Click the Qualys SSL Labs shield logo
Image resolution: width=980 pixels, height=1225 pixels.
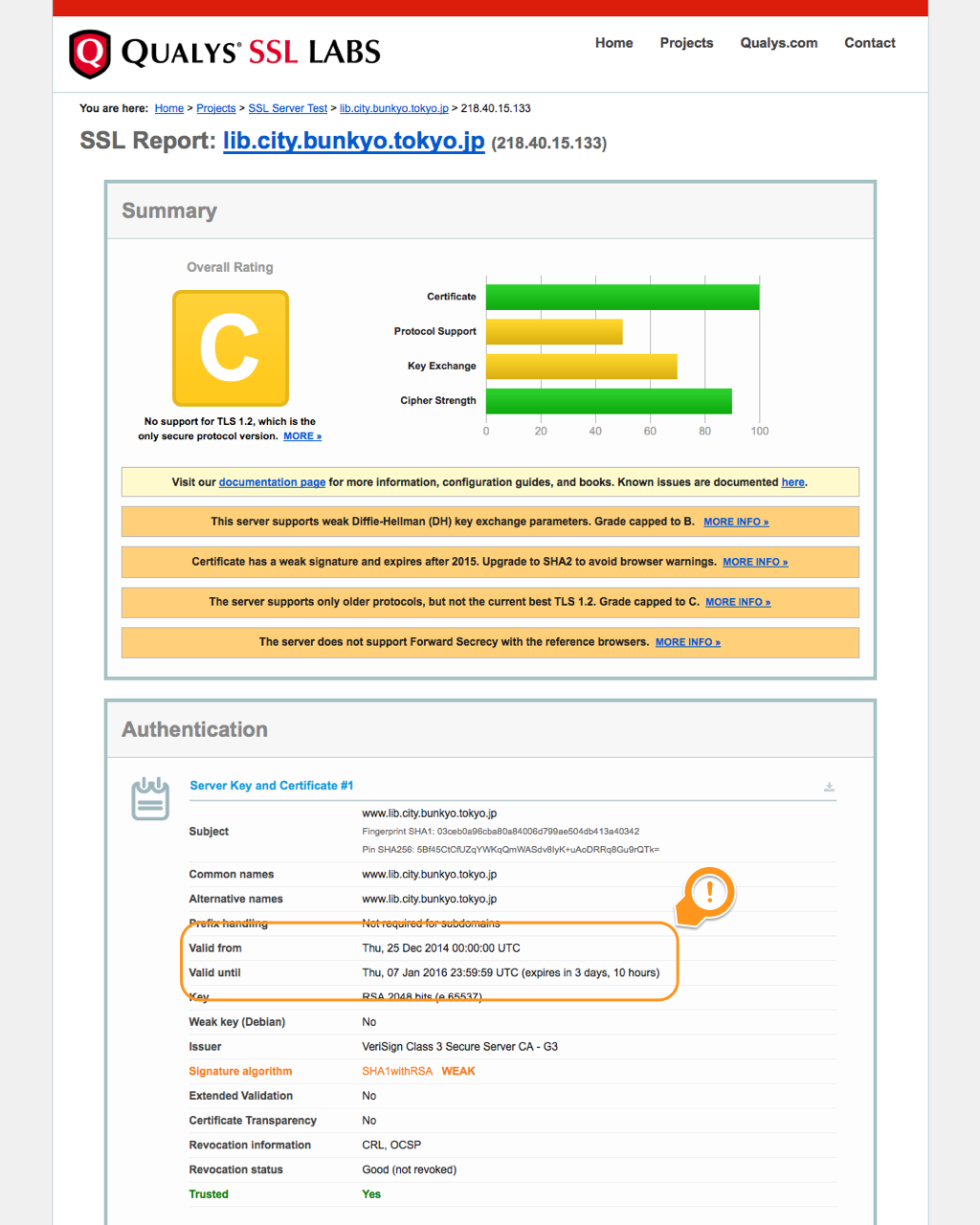[90, 54]
